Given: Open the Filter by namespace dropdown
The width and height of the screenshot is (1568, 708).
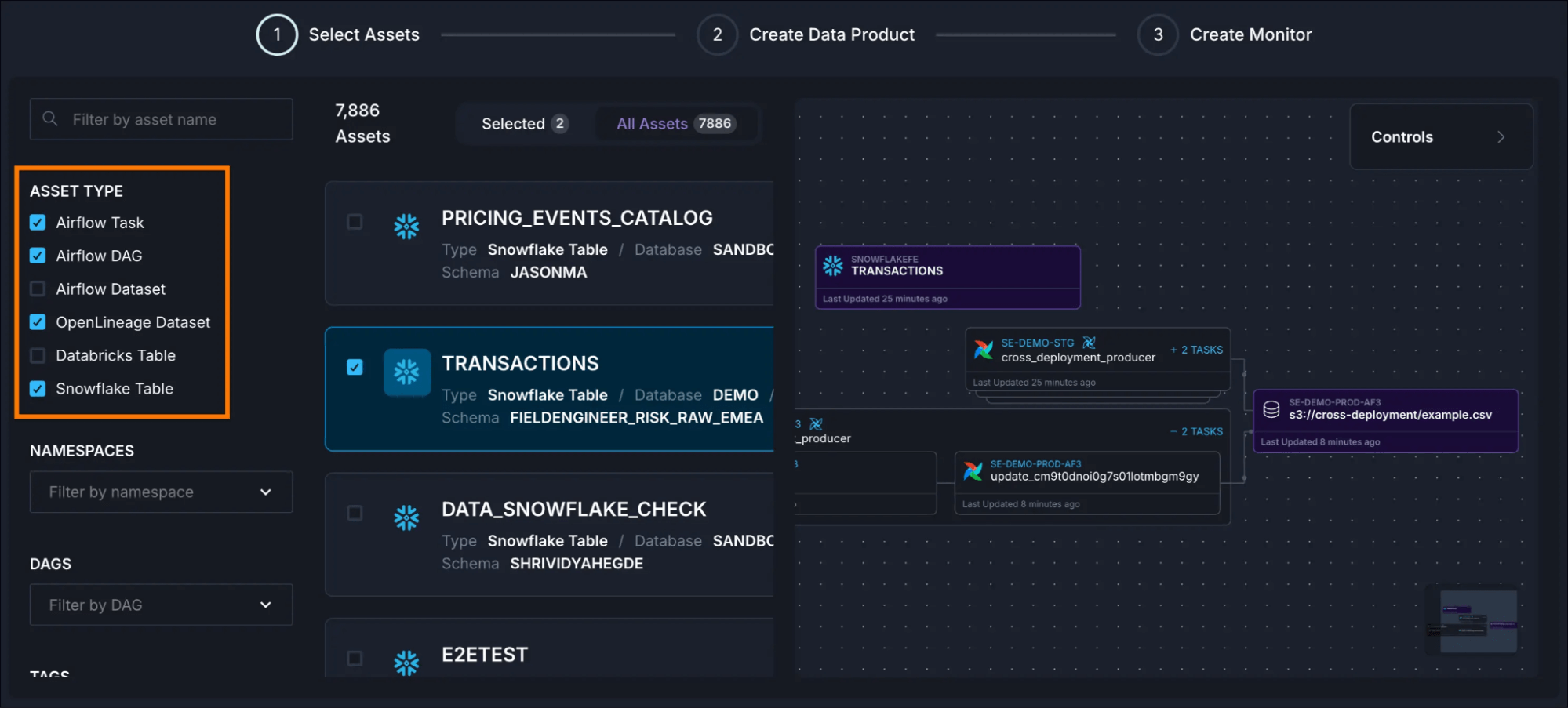Looking at the screenshot, I should [161, 492].
